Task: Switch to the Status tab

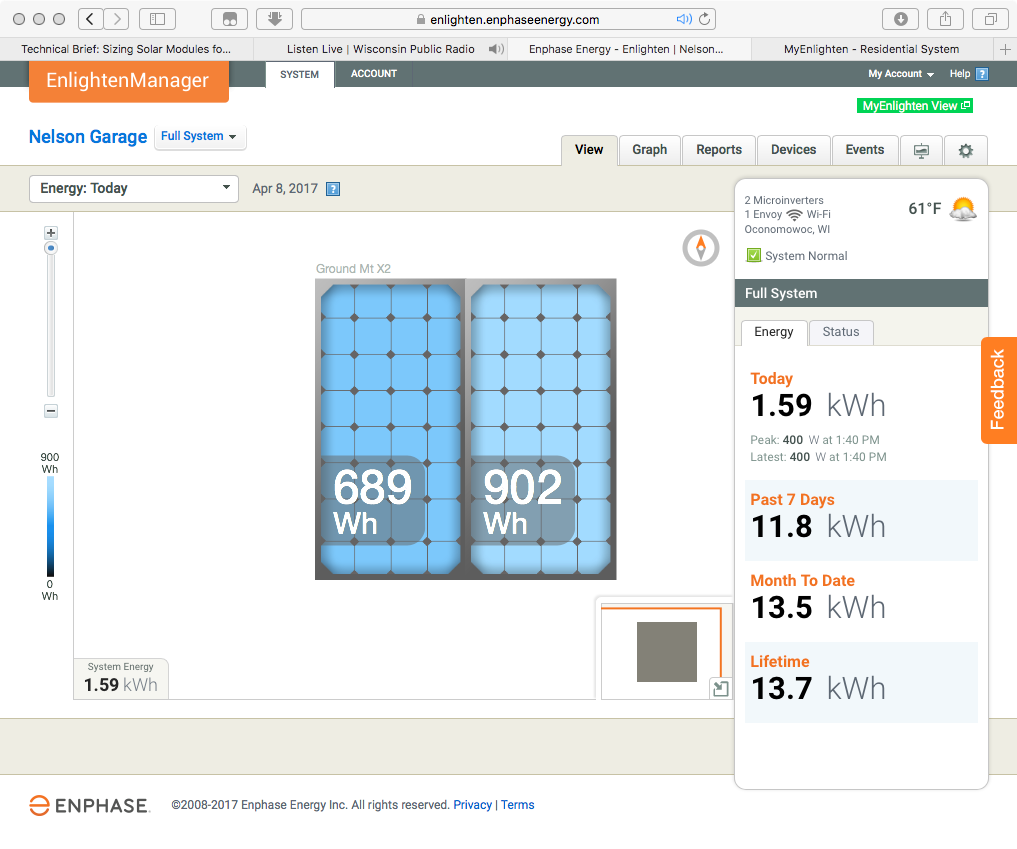Action: 840,332
